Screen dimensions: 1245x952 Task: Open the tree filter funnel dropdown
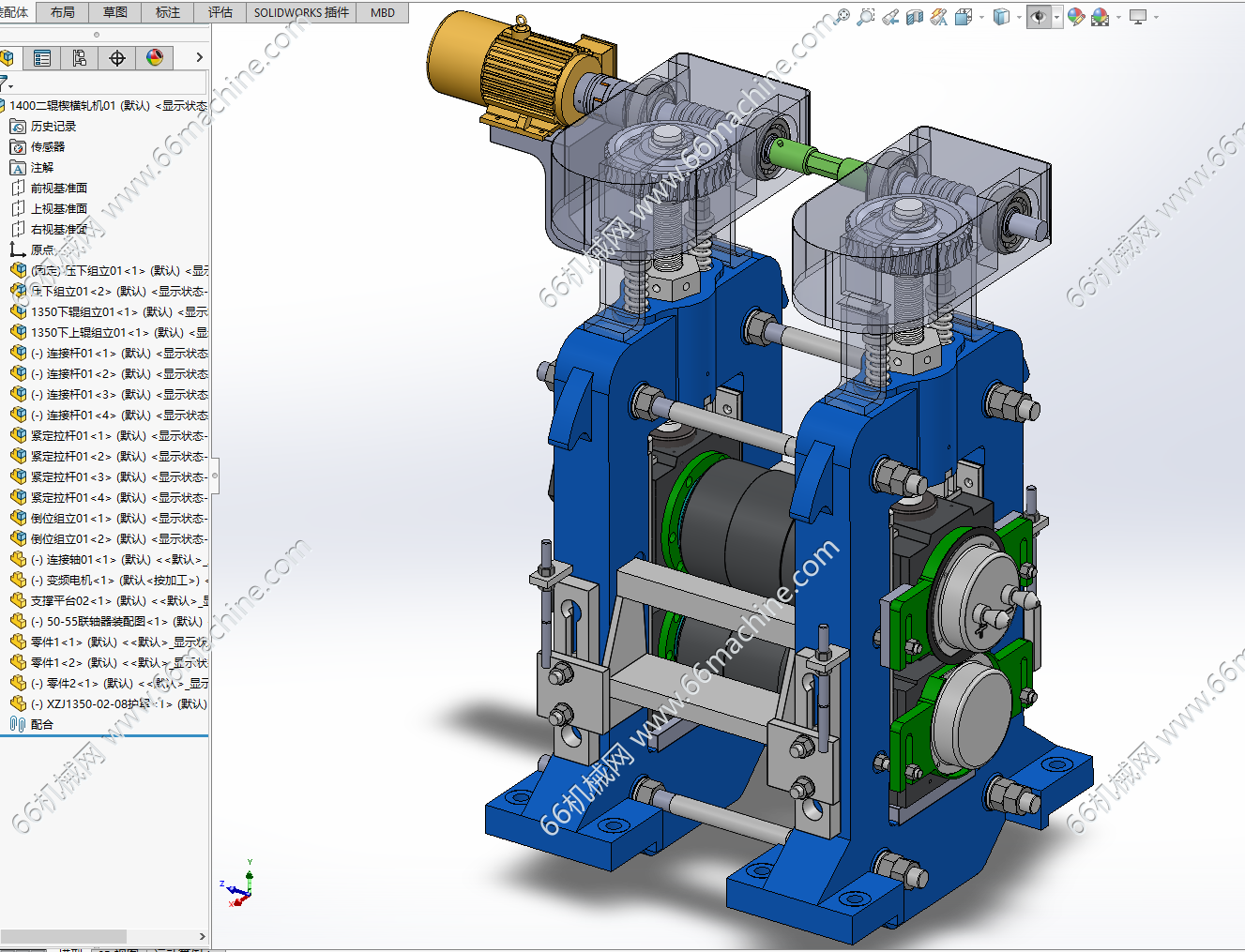coord(6,83)
